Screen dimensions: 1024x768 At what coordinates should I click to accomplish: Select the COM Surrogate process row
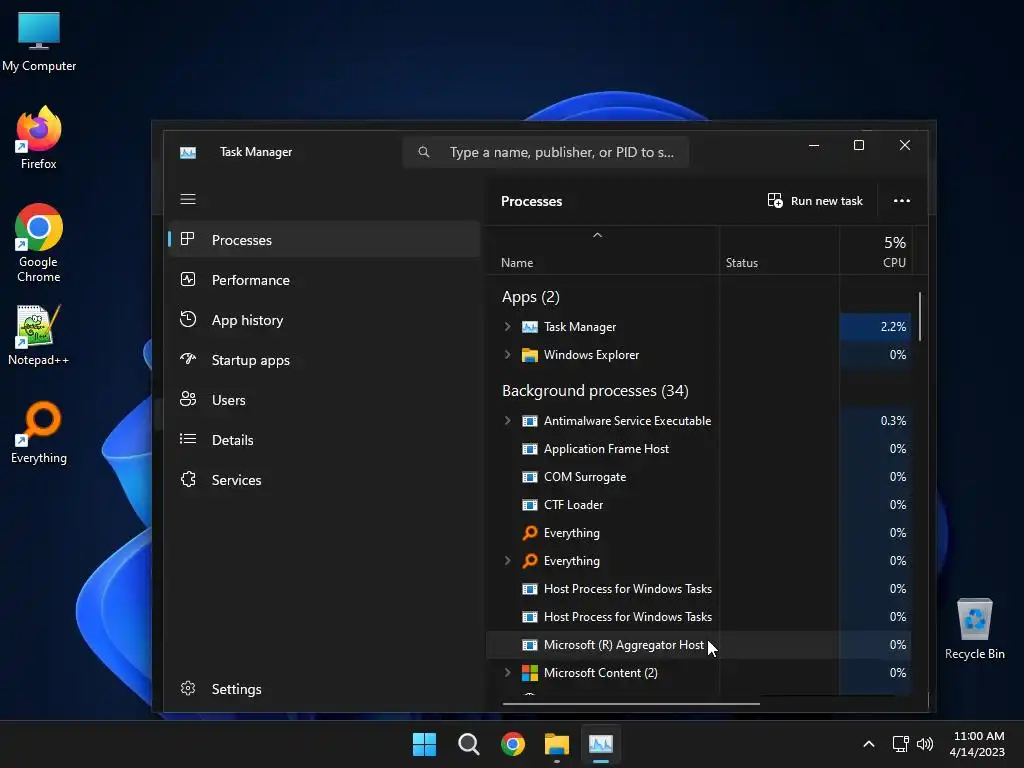[x=699, y=477]
